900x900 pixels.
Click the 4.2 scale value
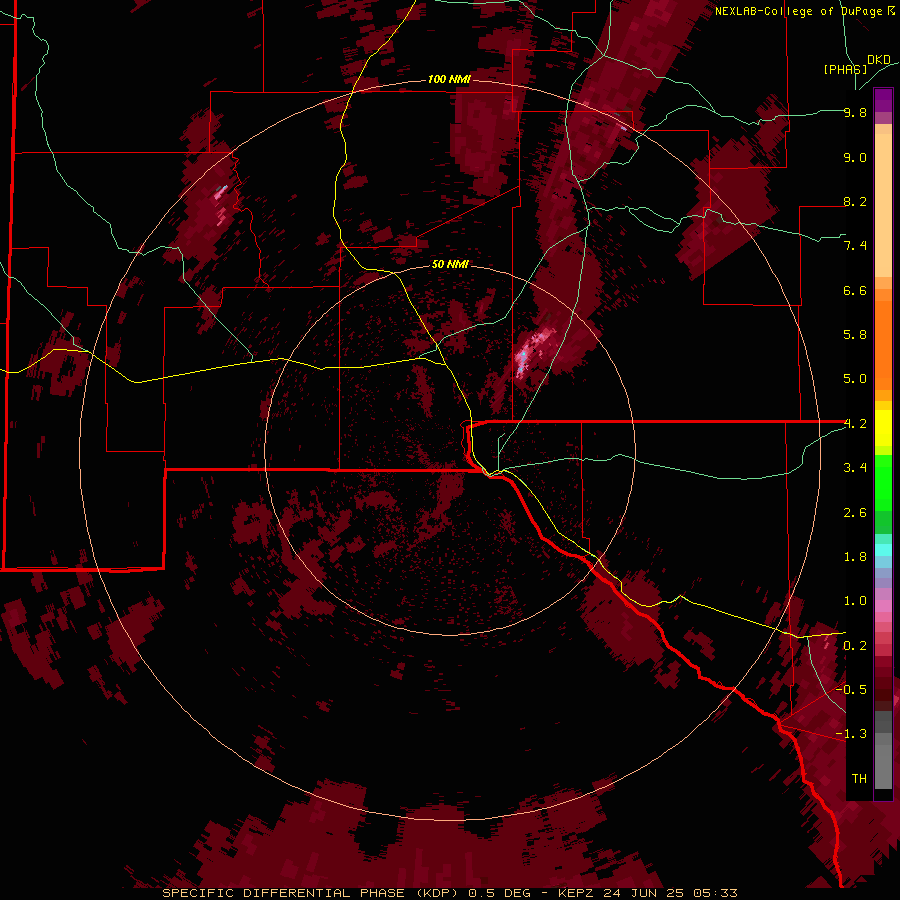click(x=855, y=424)
